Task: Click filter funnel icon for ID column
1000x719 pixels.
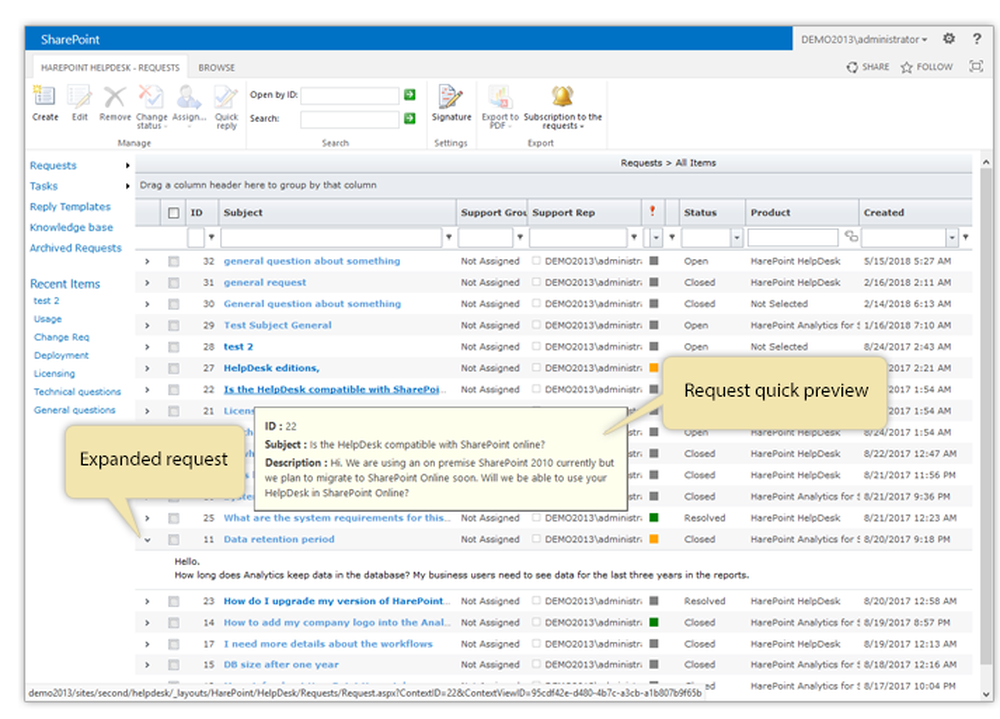Action: click(211, 237)
